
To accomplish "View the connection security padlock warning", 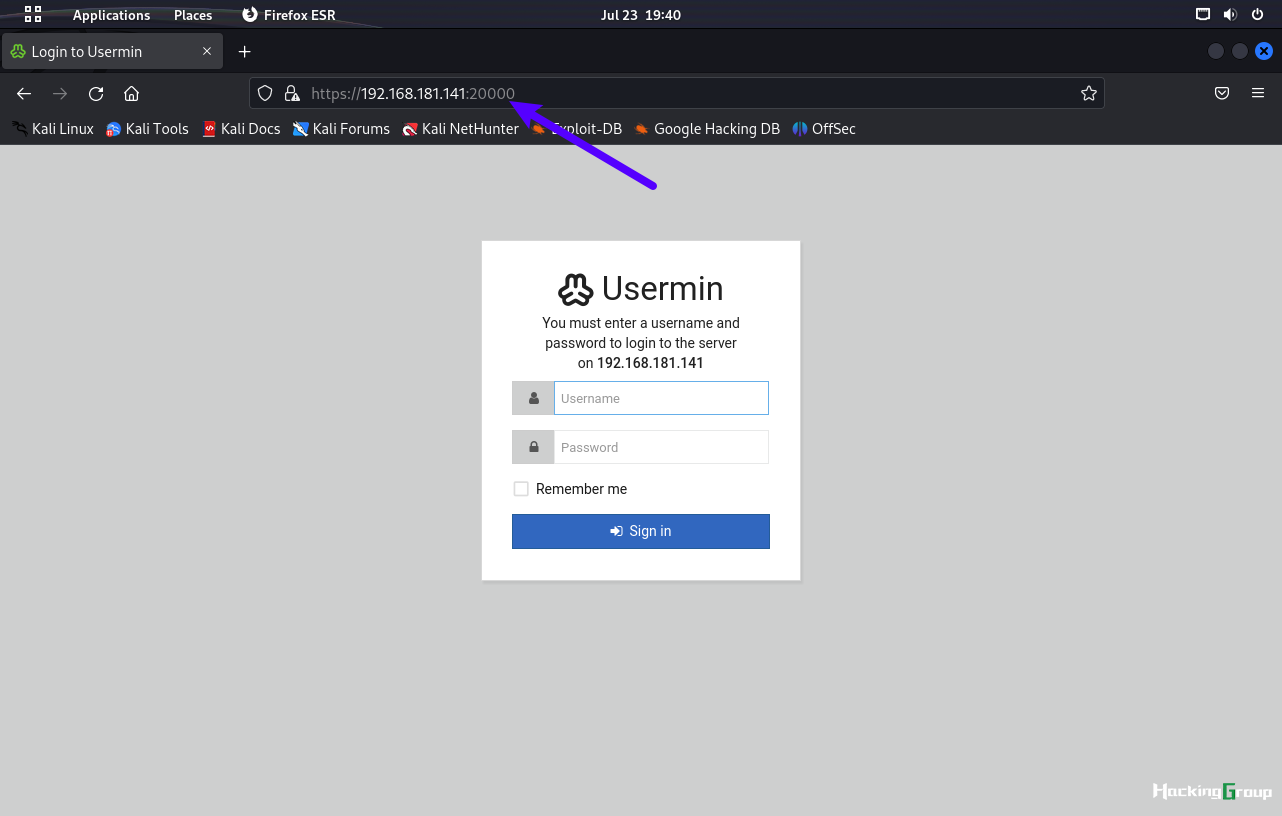I will pyautogui.click(x=292, y=93).
